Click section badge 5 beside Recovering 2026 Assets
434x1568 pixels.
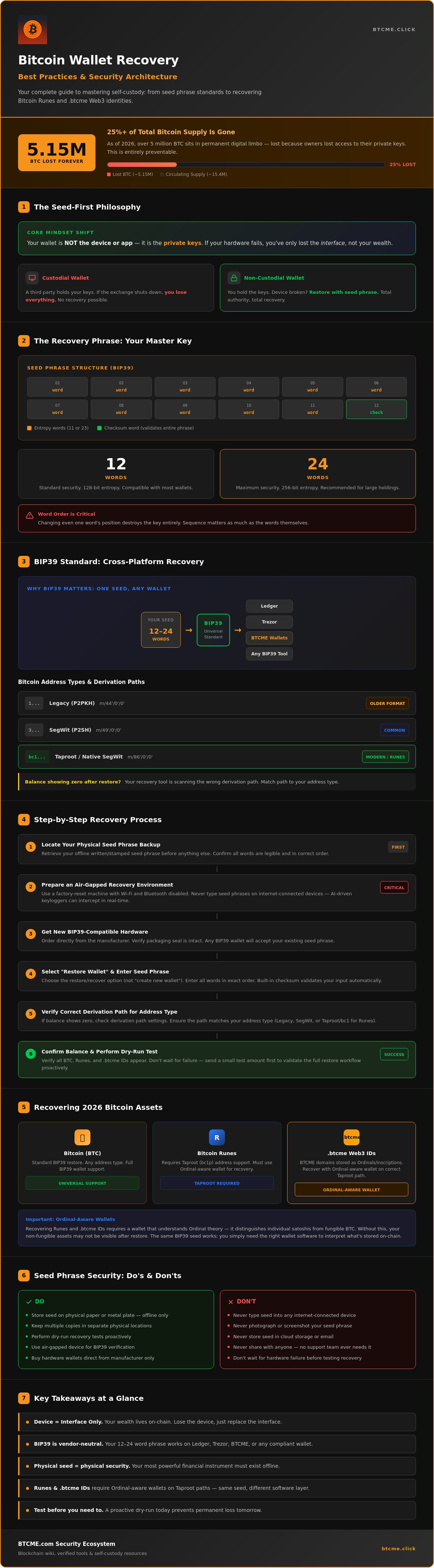pos(24,1107)
